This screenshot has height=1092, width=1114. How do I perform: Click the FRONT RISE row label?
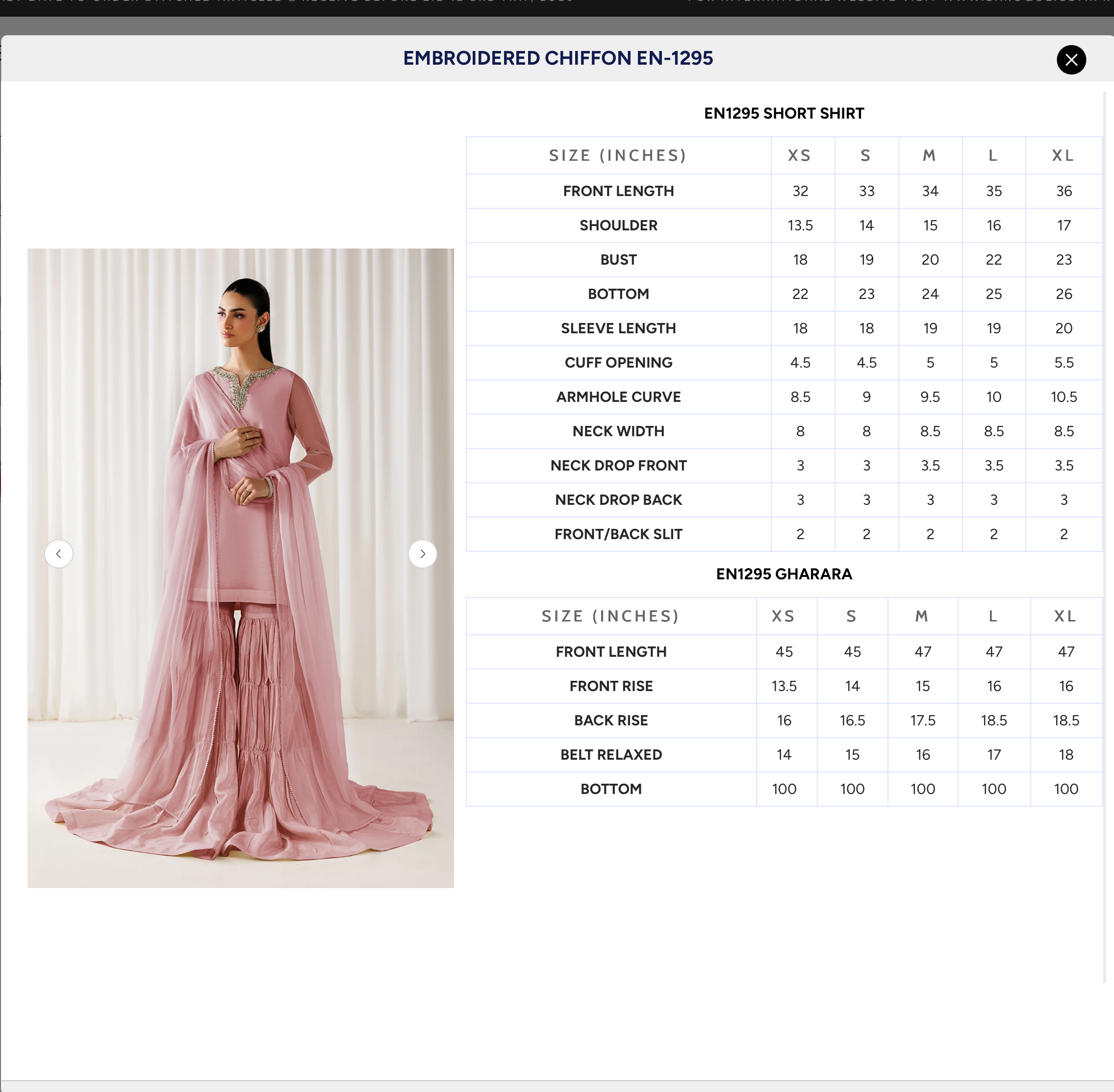pos(611,686)
